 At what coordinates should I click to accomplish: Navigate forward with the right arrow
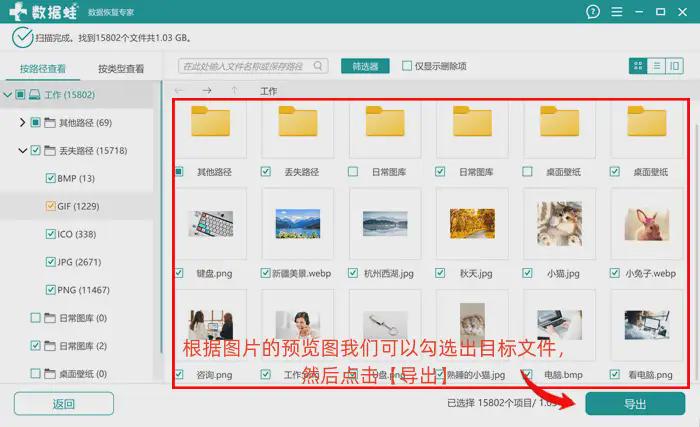[207, 91]
